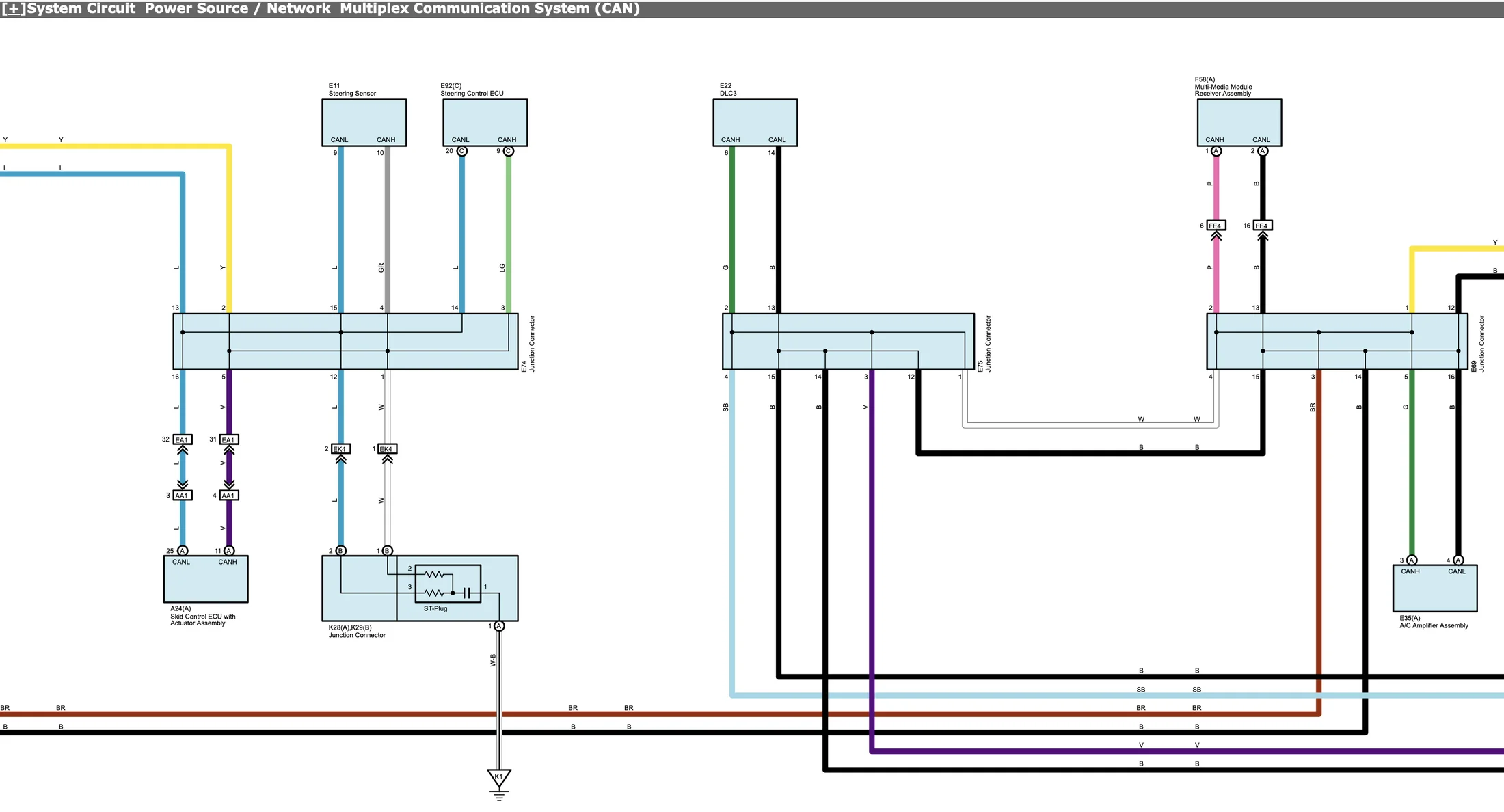Viewport: 1504px width, 812px height.
Task: Click circled A terminal at Skid Control pin 11
Action: [229, 551]
